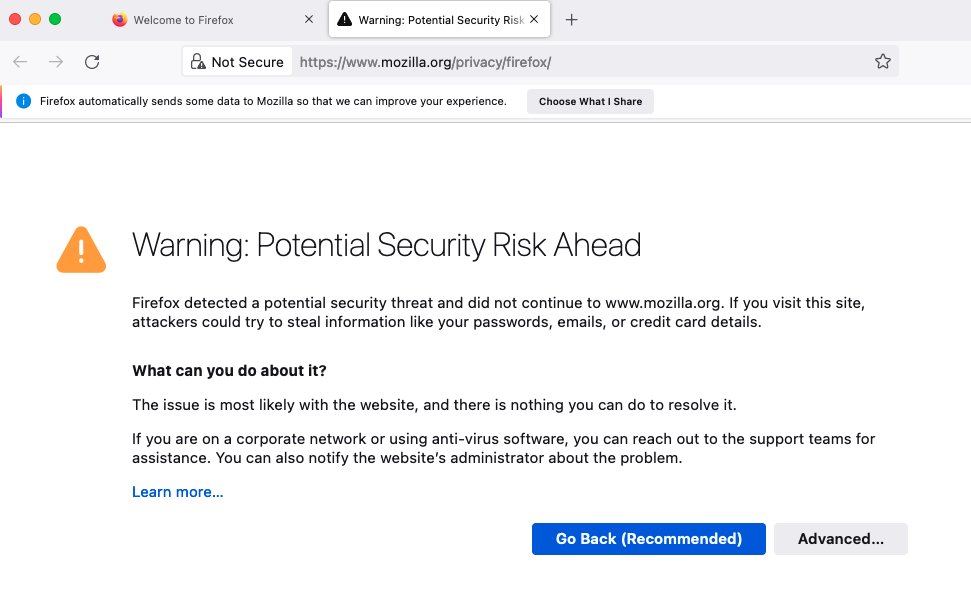Click the forward navigation arrow
971x609 pixels.
pyautogui.click(x=56, y=61)
